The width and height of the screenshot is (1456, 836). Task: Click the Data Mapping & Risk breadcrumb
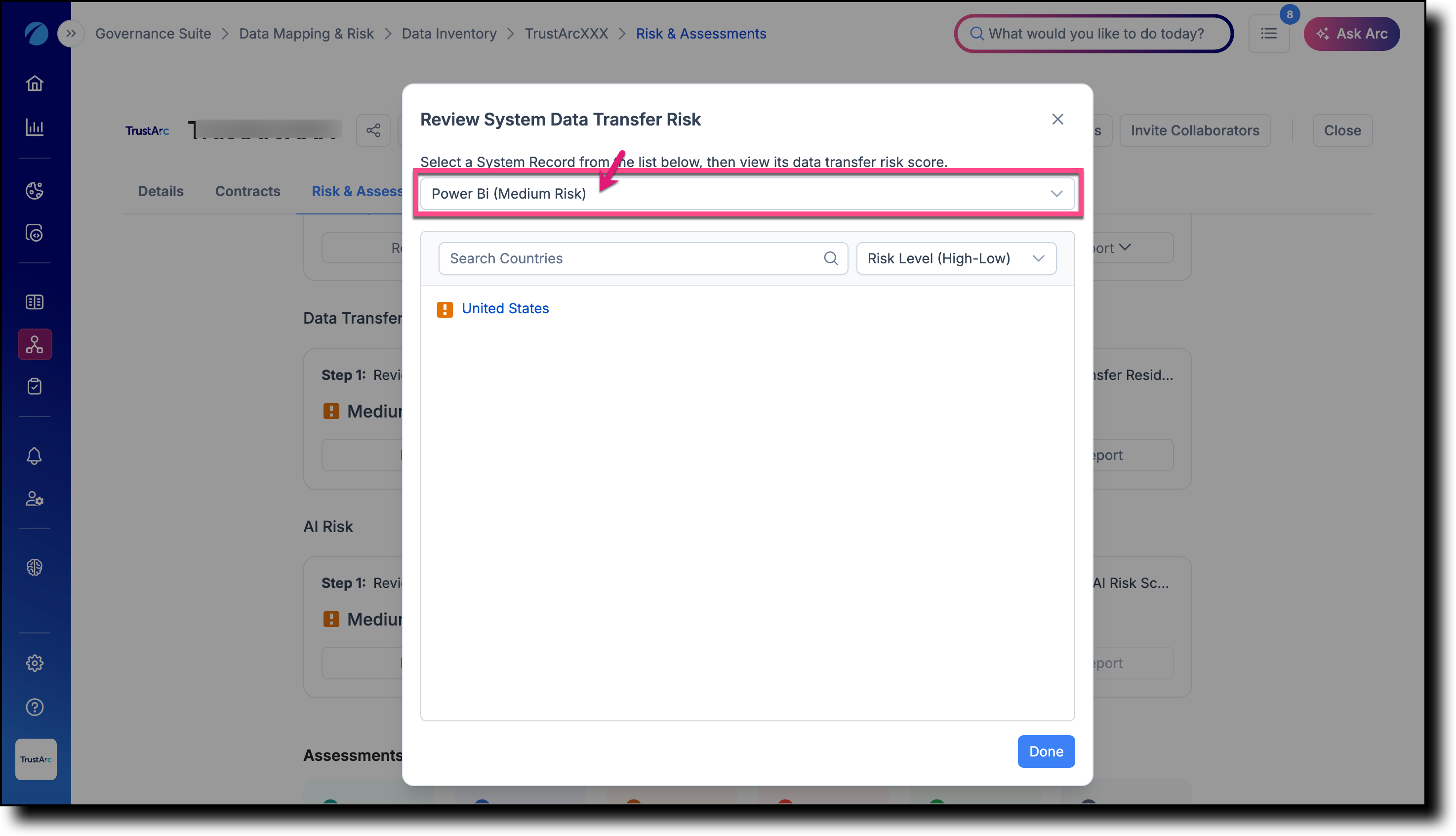[x=307, y=34]
